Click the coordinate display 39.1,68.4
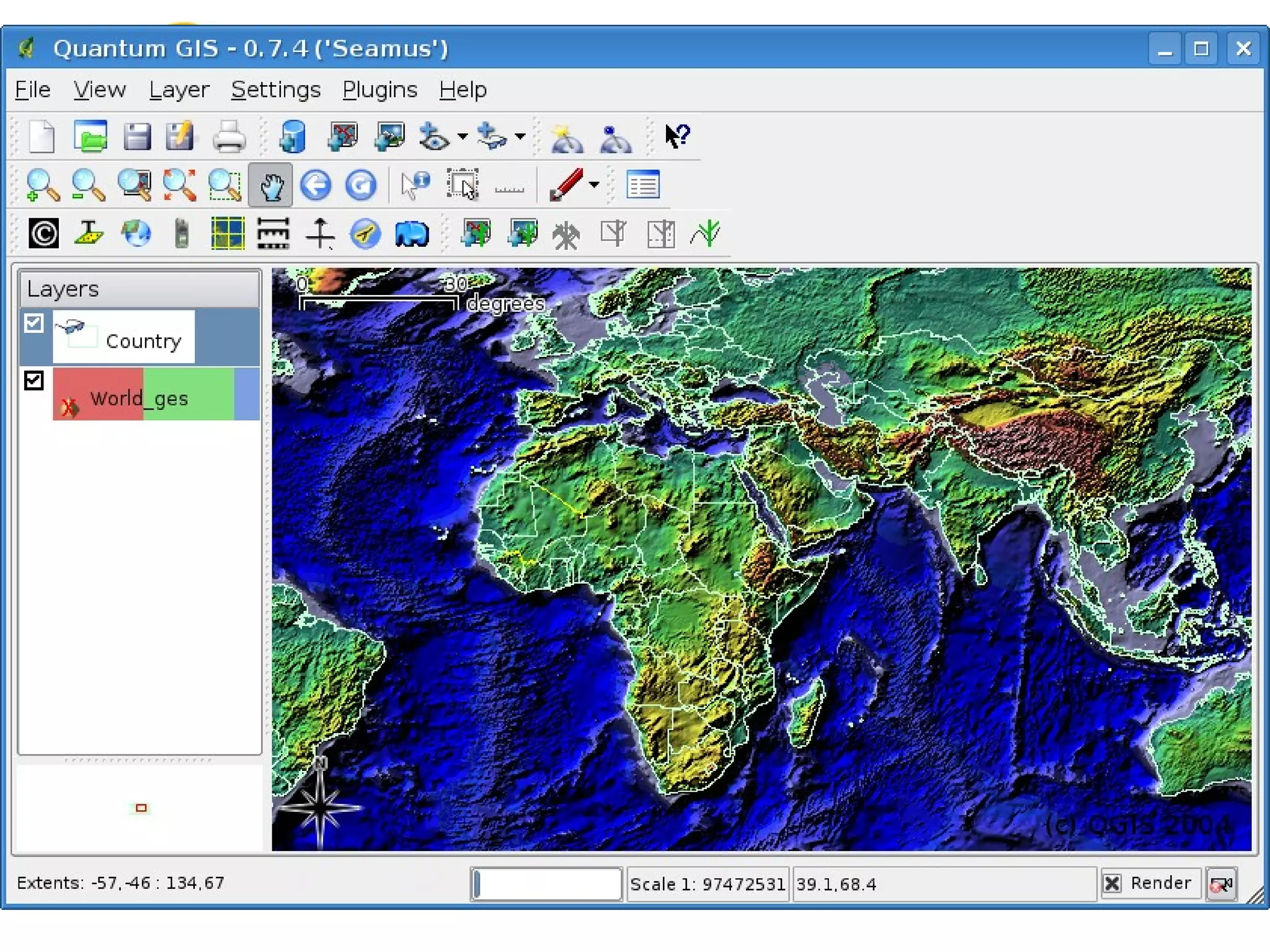Viewport: 1270px width, 952px height. click(x=944, y=884)
